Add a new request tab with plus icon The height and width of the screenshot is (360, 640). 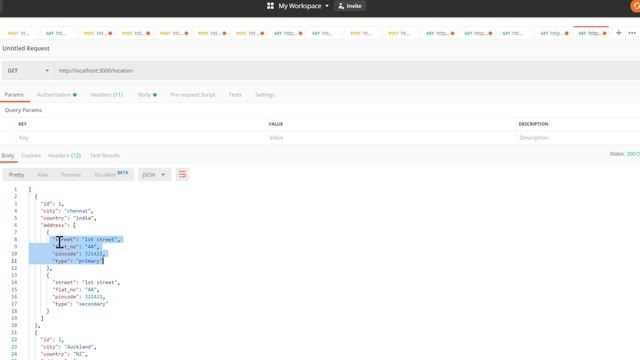click(x=618, y=33)
